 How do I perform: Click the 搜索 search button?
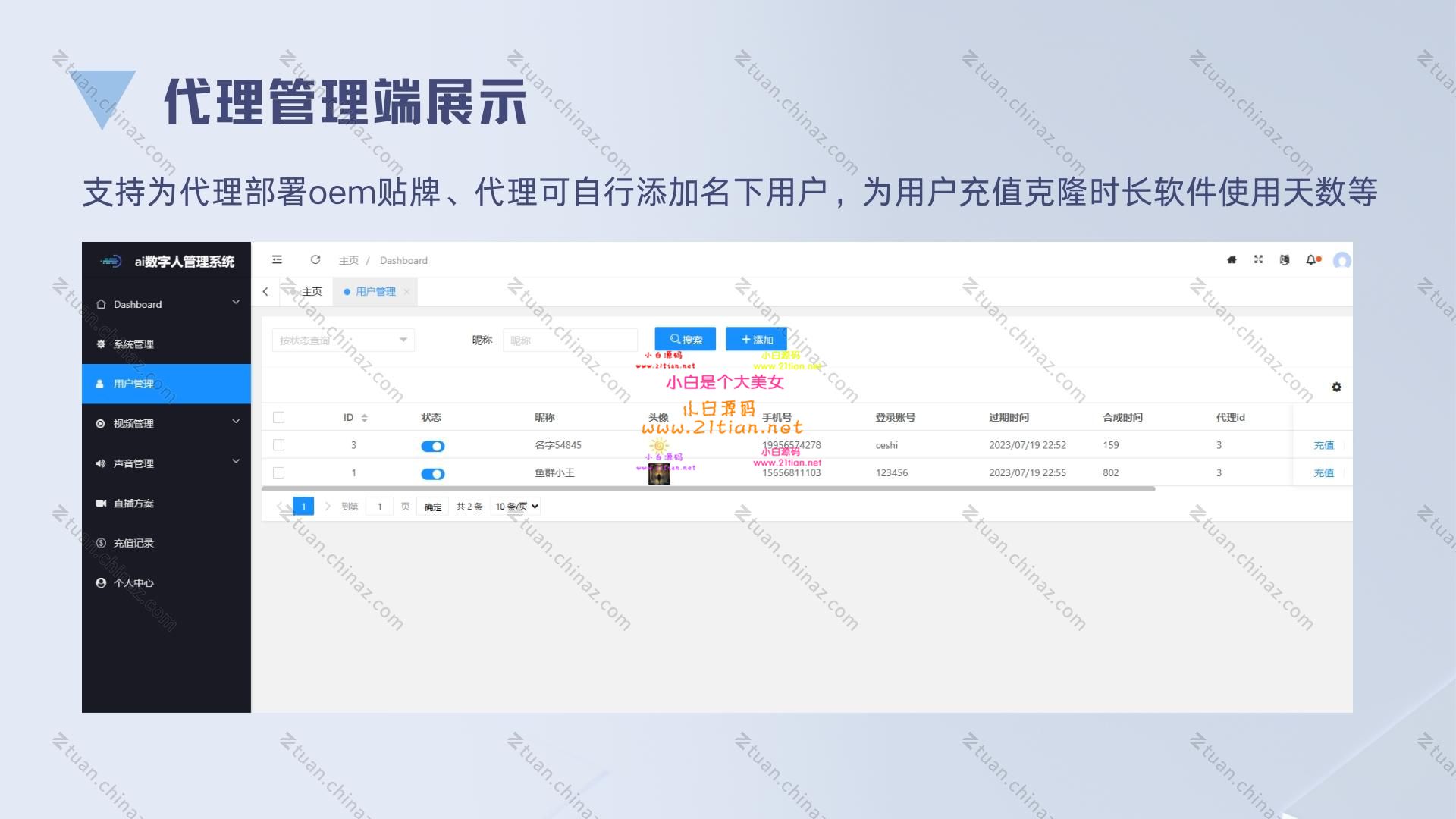(x=686, y=339)
